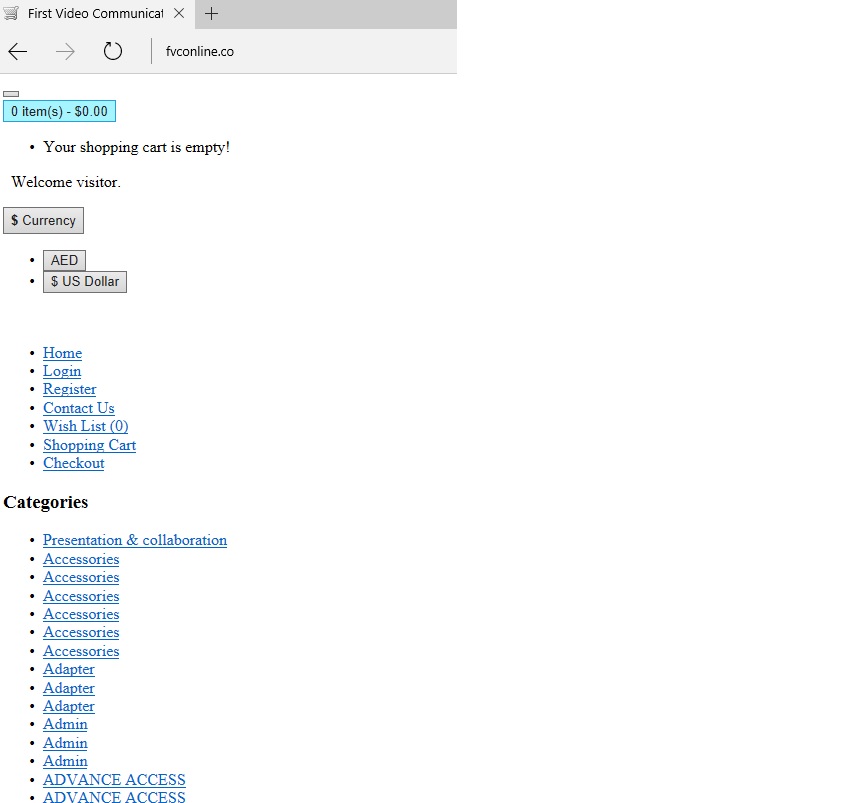Focus the fvconline.co address bar

point(199,51)
